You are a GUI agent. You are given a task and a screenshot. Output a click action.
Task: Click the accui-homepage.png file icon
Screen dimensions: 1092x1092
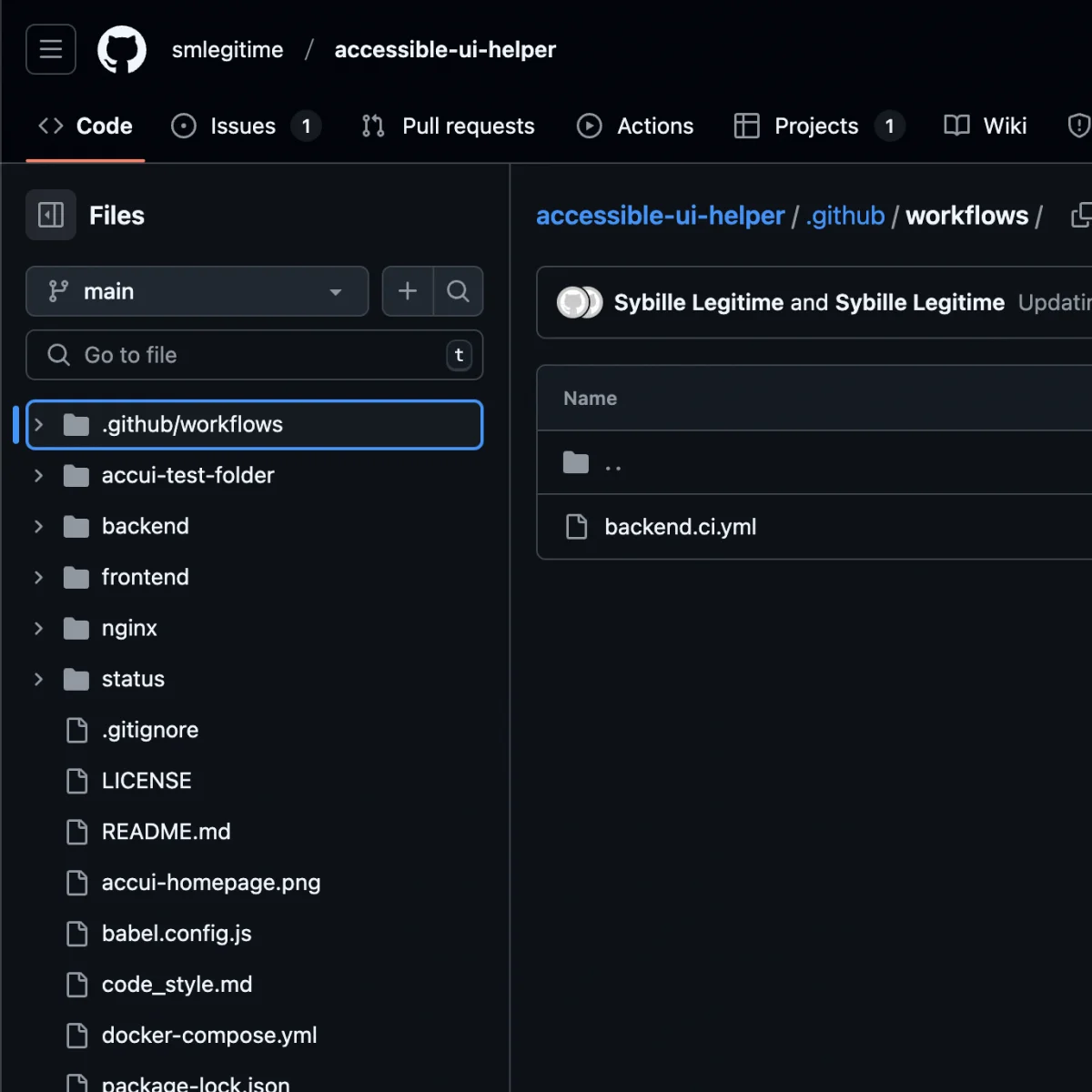click(x=77, y=883)
